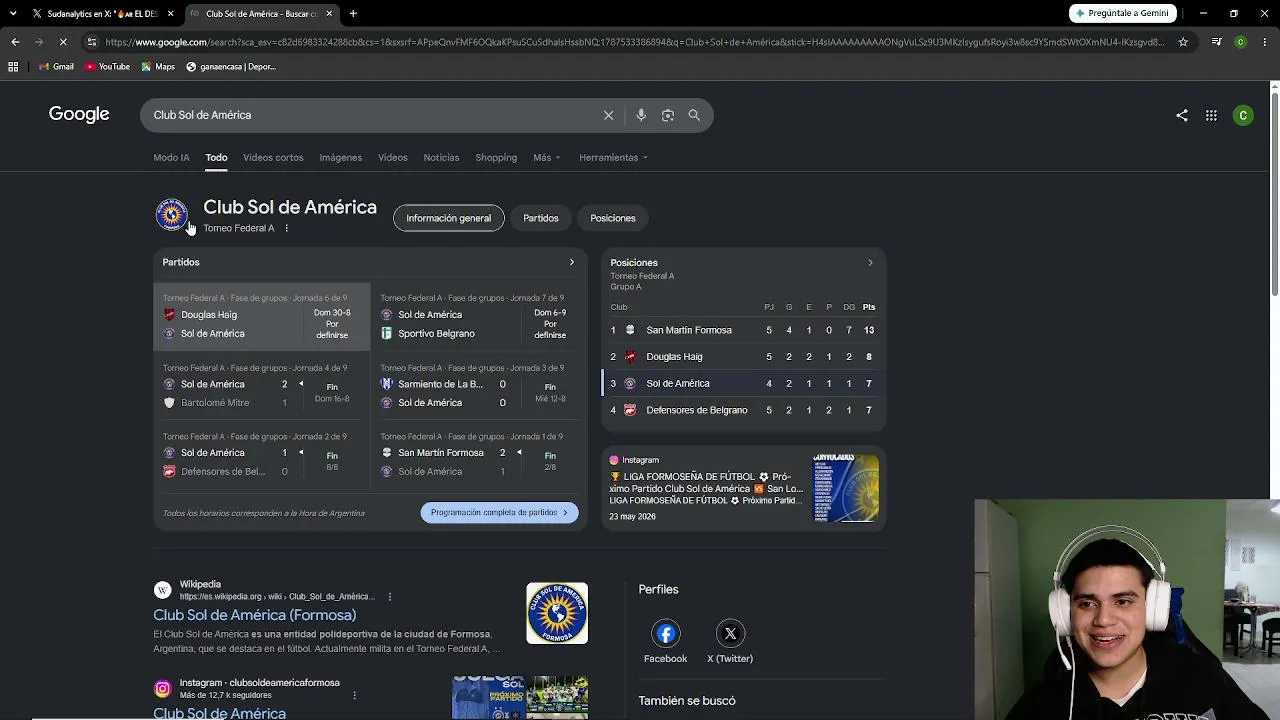Screen dimensions: 1280x720
Task: Switch to the Modo IA tab
Action: (x=171, y=157)
